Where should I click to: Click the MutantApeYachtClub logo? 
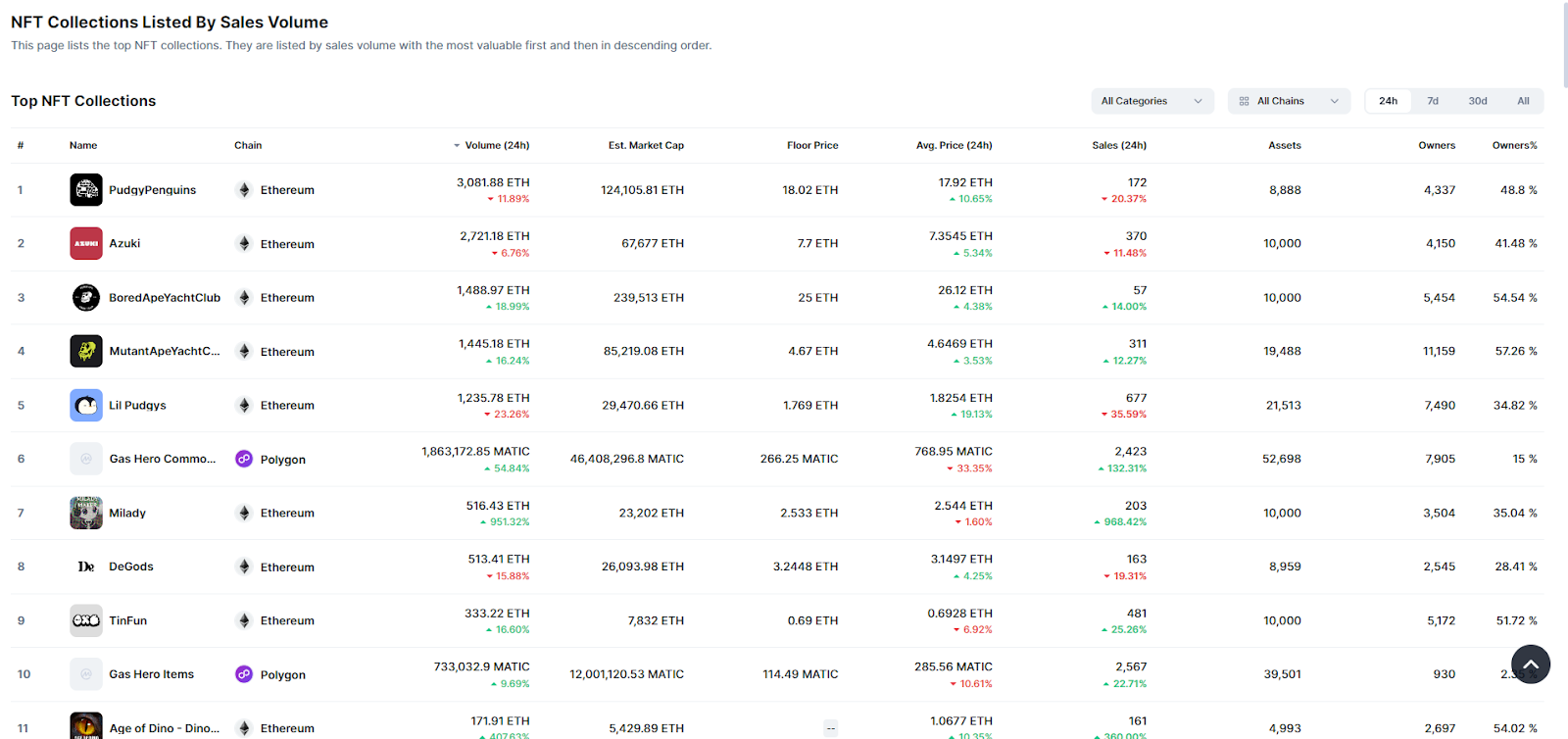click(x=86, y=351)
